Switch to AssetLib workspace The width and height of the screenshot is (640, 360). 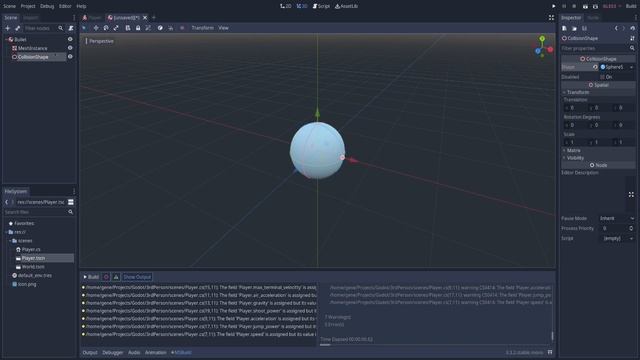346,6
